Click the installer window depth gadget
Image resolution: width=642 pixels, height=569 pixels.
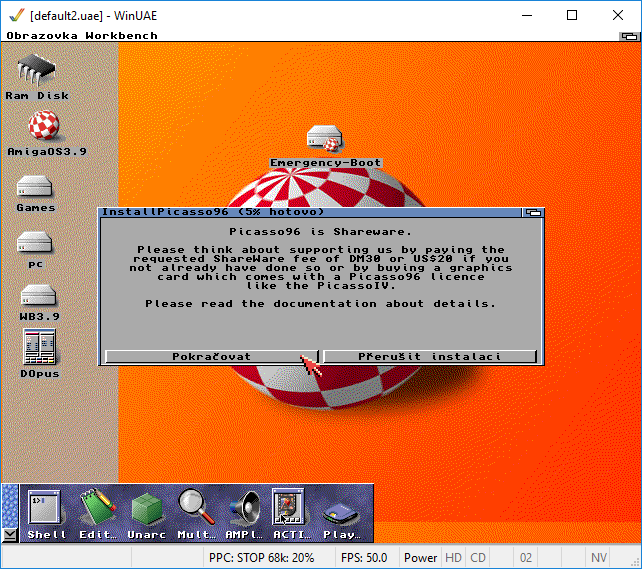tap(535, 212)
